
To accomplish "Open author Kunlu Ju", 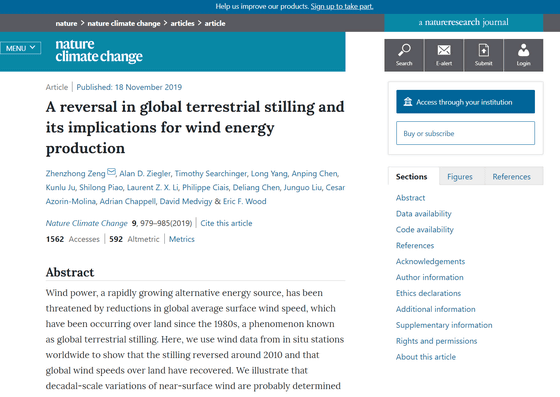I will coord(60,187).
